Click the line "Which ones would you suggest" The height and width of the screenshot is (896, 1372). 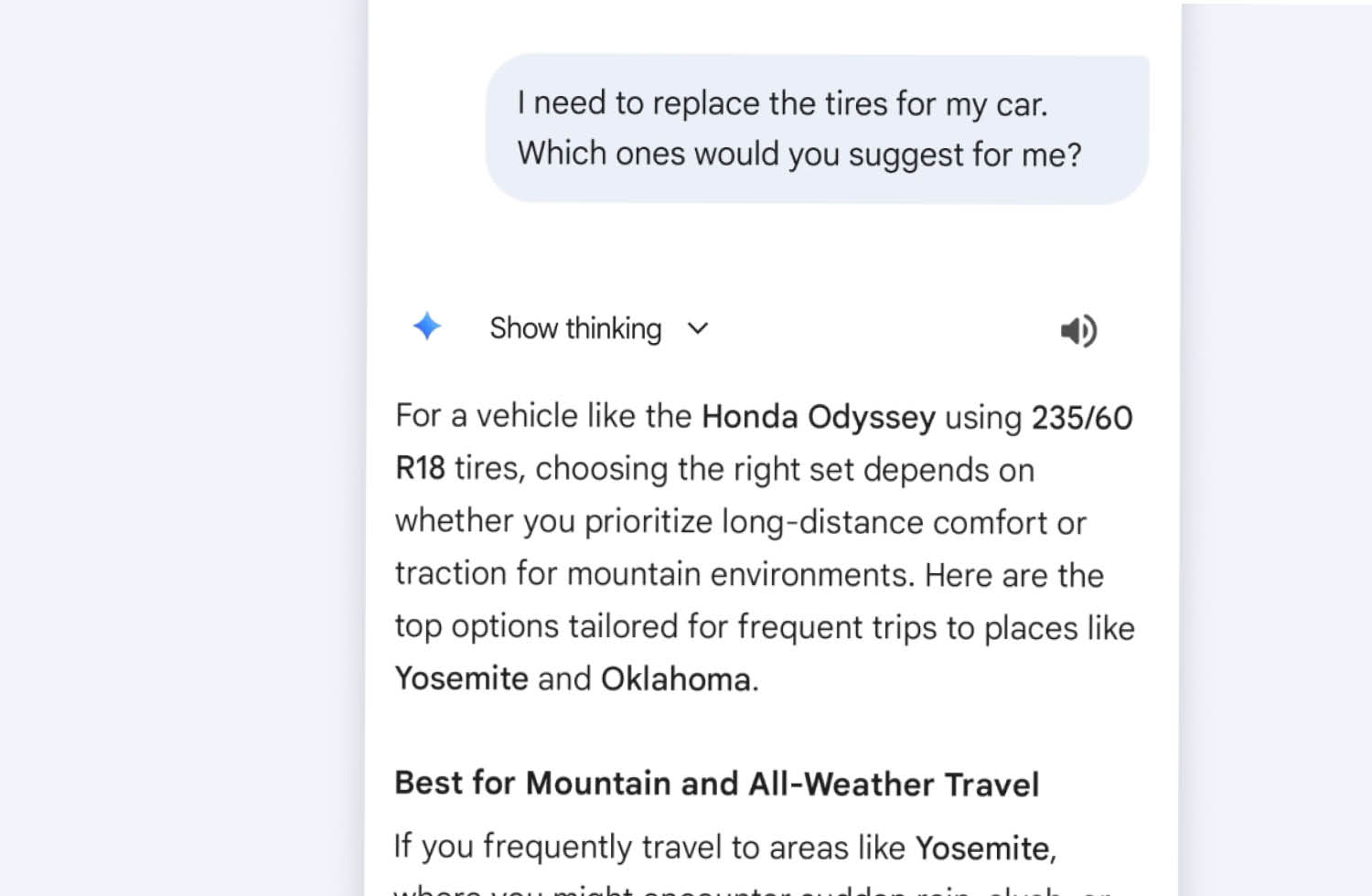[799, 155]
